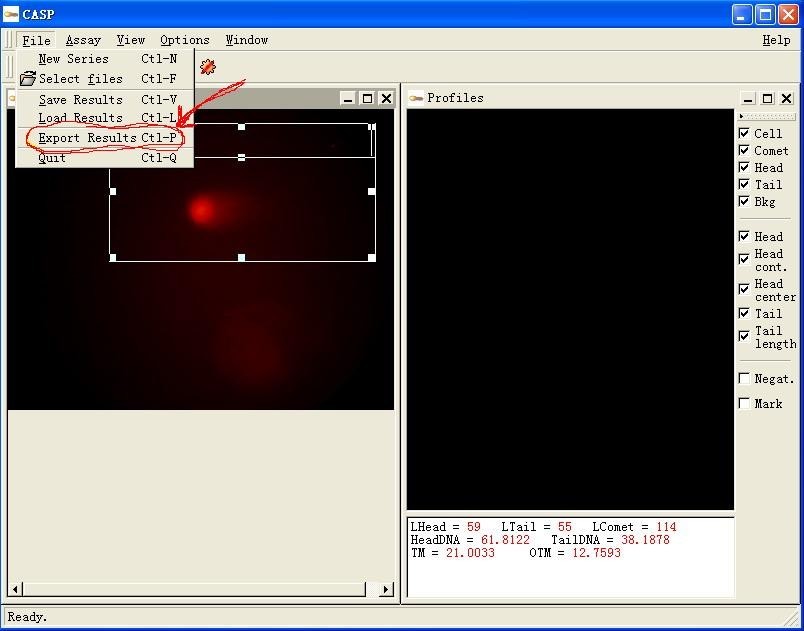Viewport: 804px width, 631px height.
Task: Uncheck the Tail length option
Action: (744, 336)
